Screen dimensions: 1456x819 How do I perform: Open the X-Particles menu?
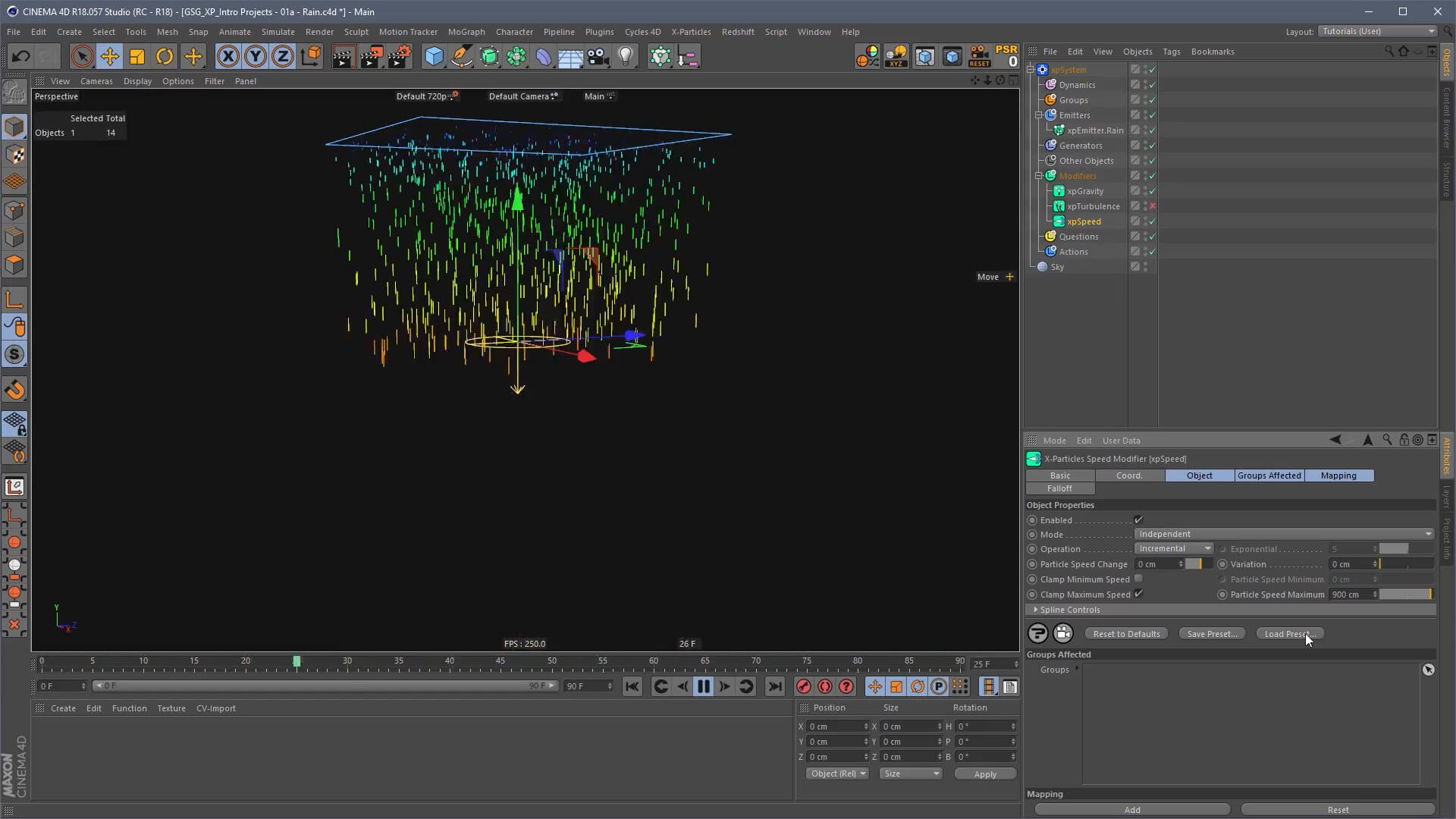tap(691, 32)
